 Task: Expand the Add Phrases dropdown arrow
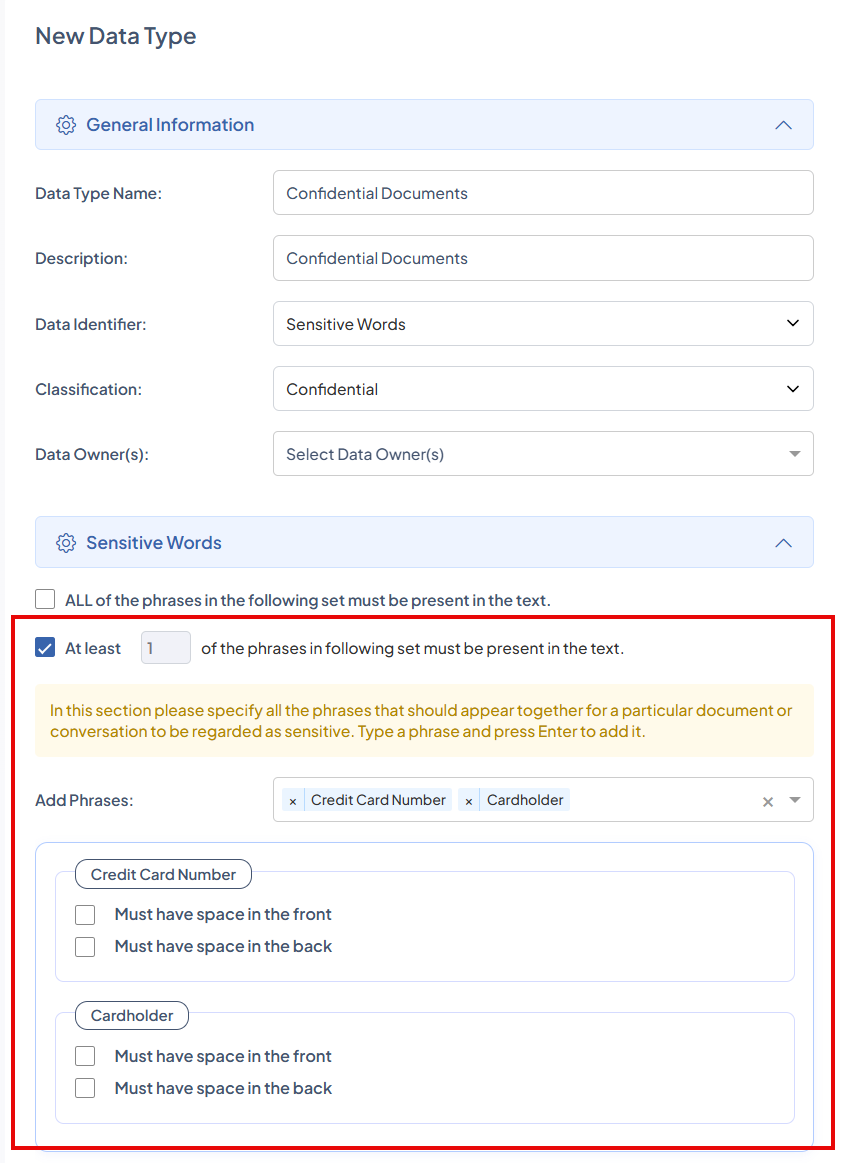point(795,800)
